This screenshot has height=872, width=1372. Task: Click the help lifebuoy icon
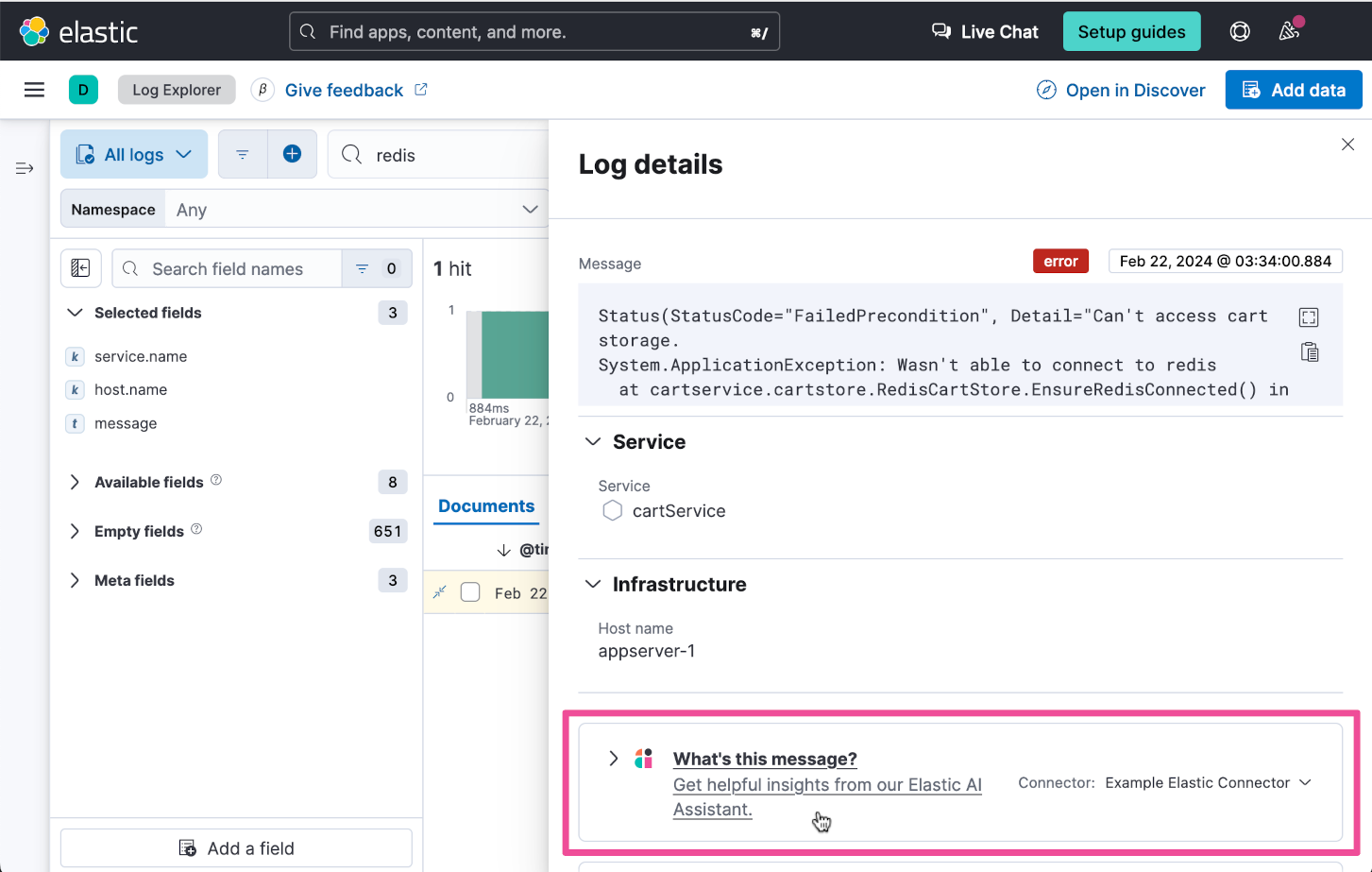pos(1240,32)
